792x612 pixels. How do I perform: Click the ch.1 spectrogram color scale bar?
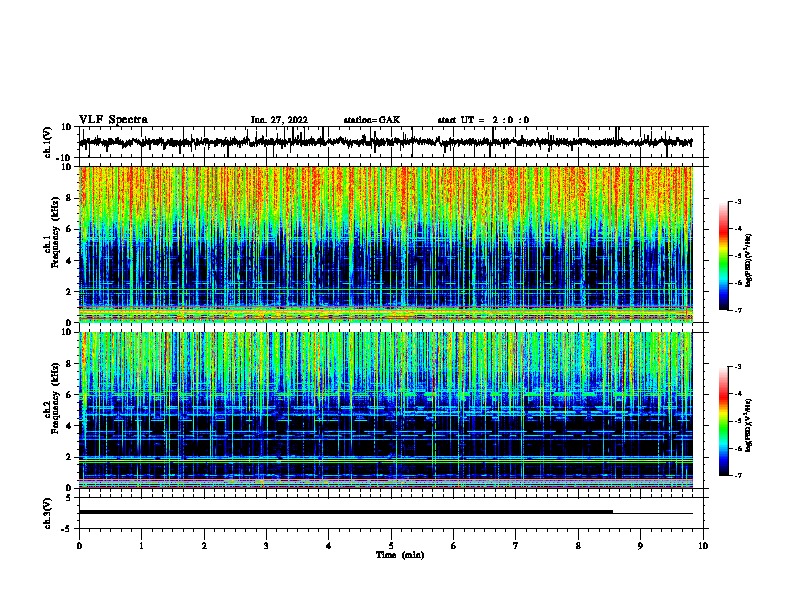pos(724,256)
